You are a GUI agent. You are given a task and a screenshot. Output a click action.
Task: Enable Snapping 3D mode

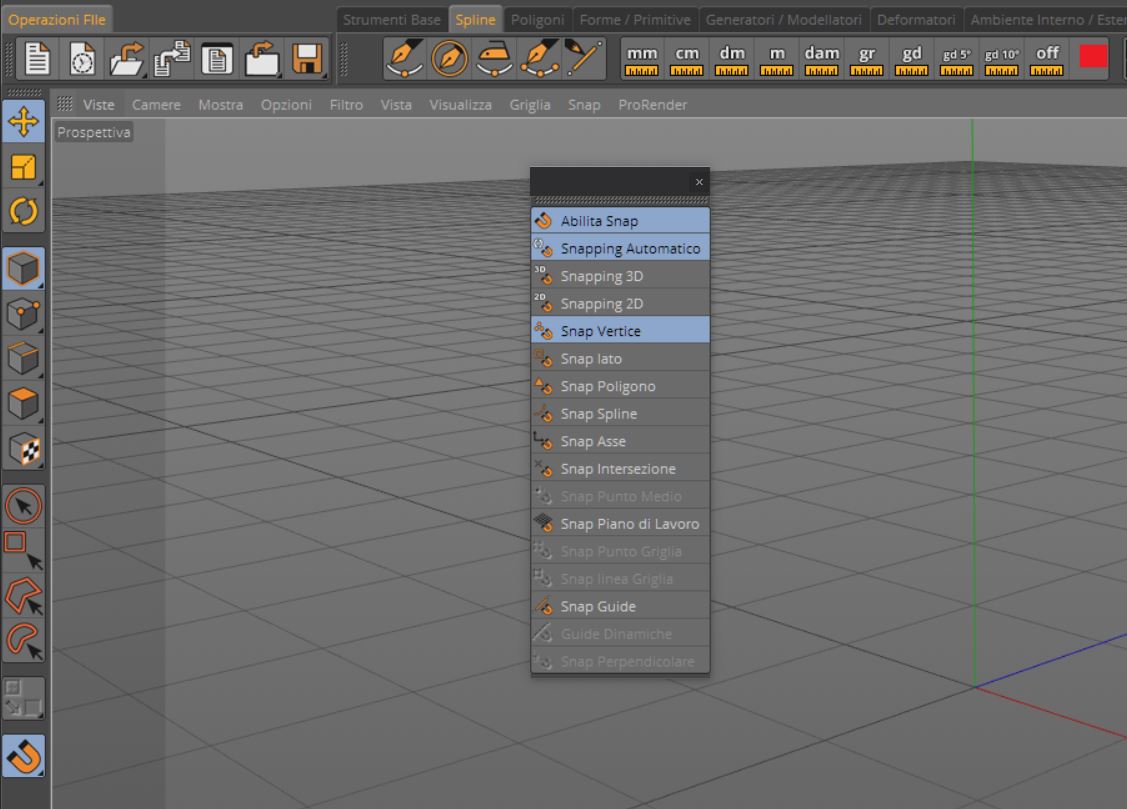620,276
